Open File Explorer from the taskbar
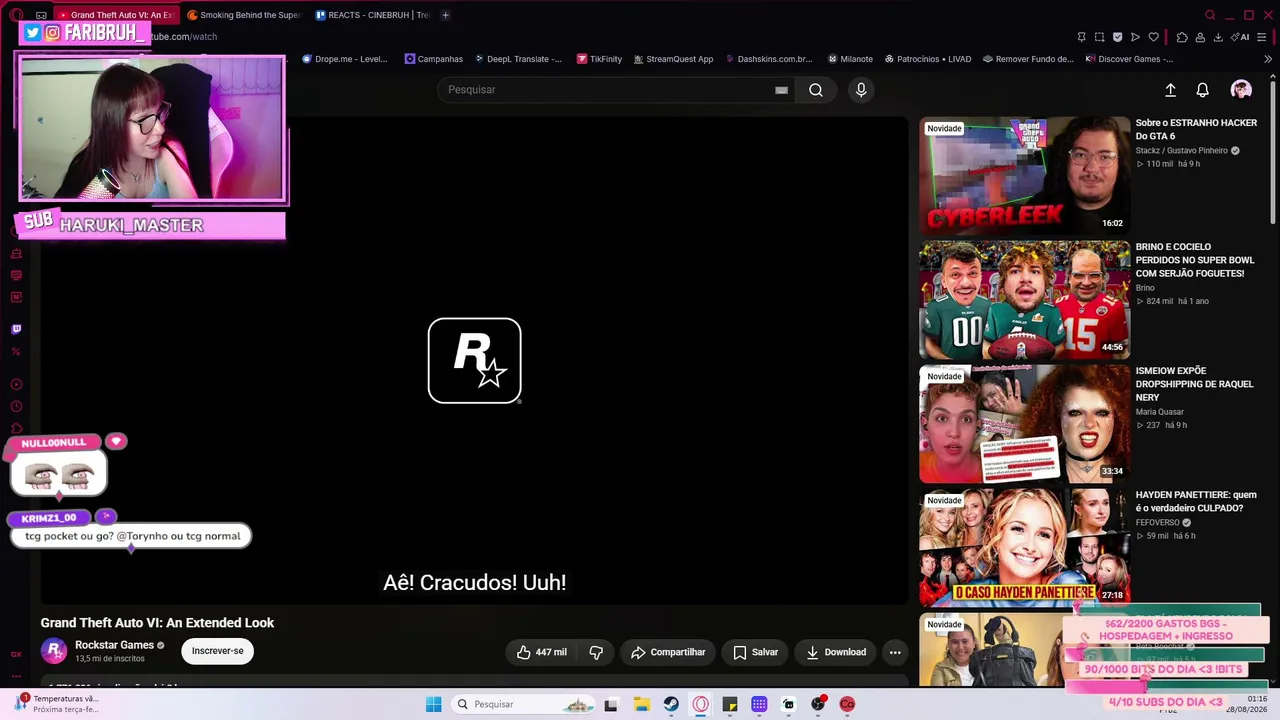This screenshot has height=720, width=1280. point(641,704)
